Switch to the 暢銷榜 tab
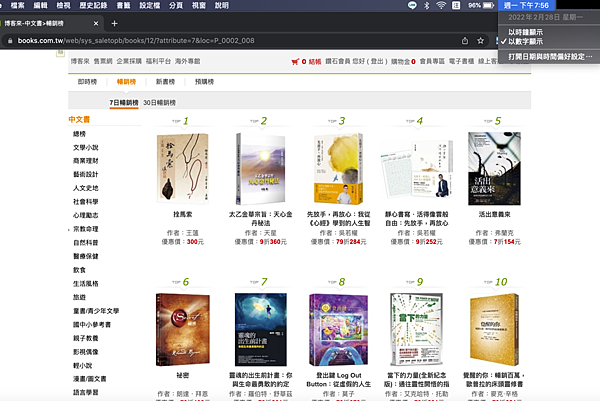 (x=126, y=82)
